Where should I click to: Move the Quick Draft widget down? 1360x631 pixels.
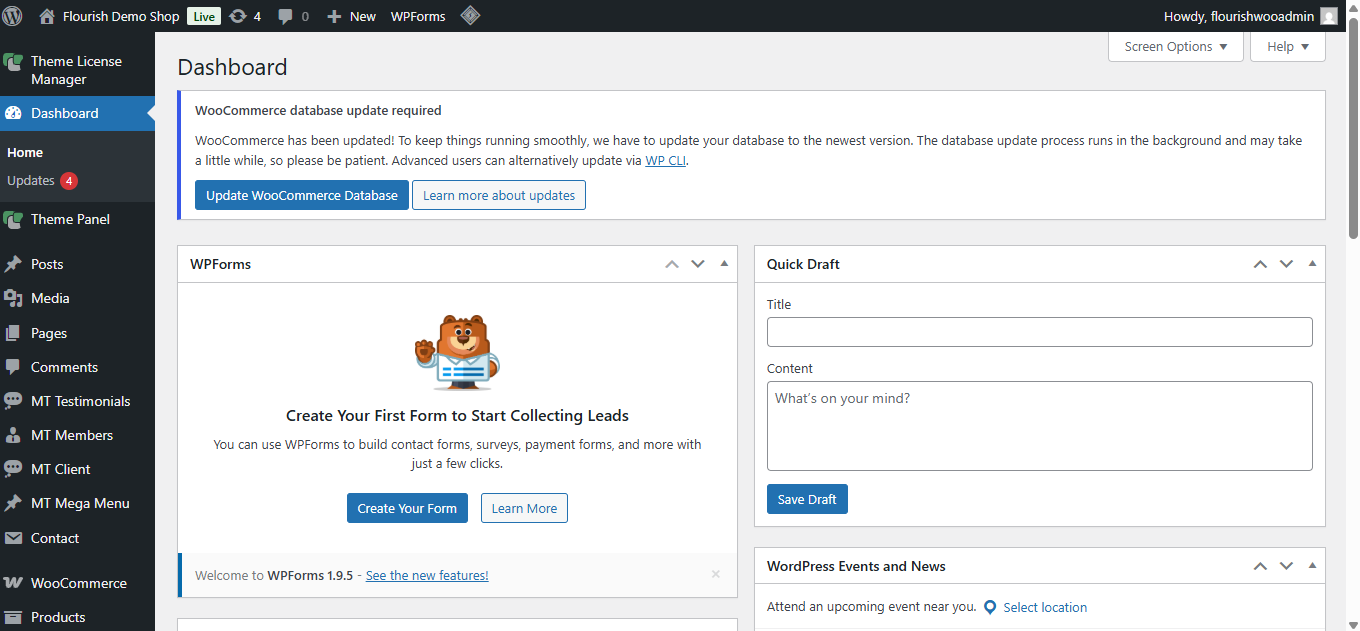coord(1286,264)
